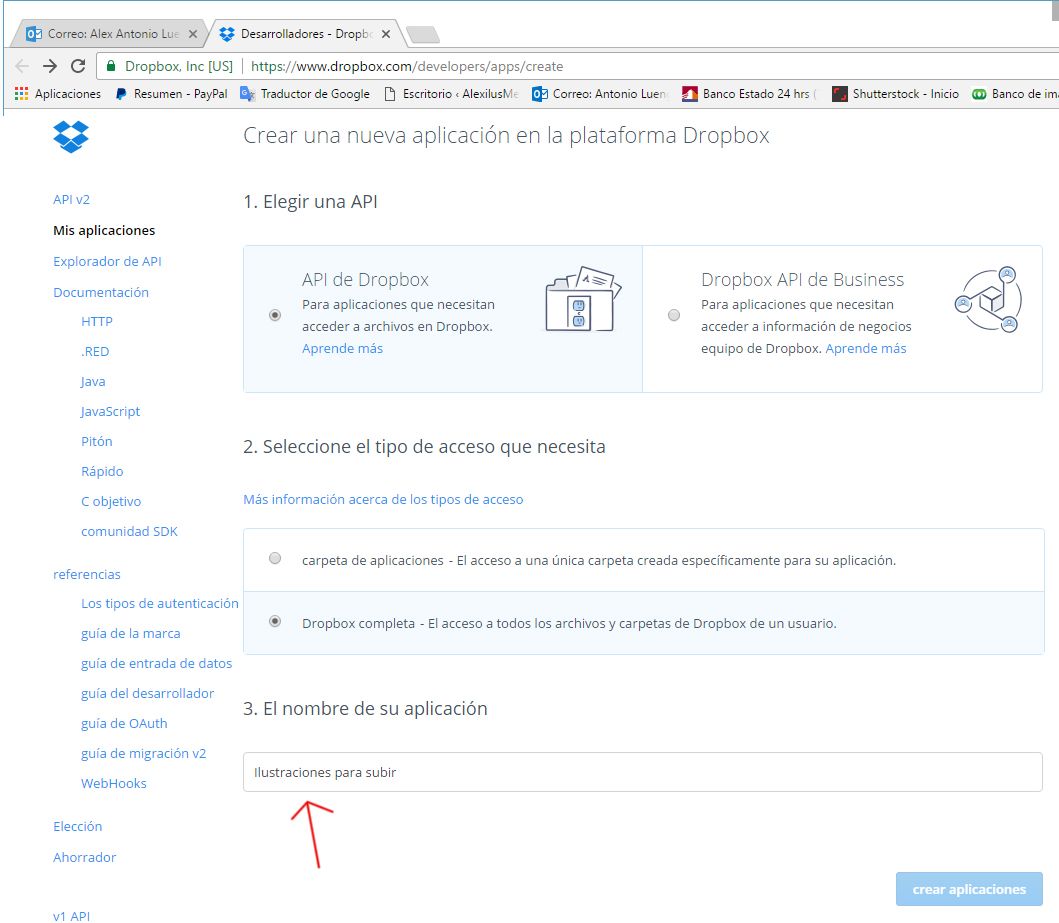This screenshot has width=1059, height=923.
Task: Click the browser address bar URL
Action: 407,66
